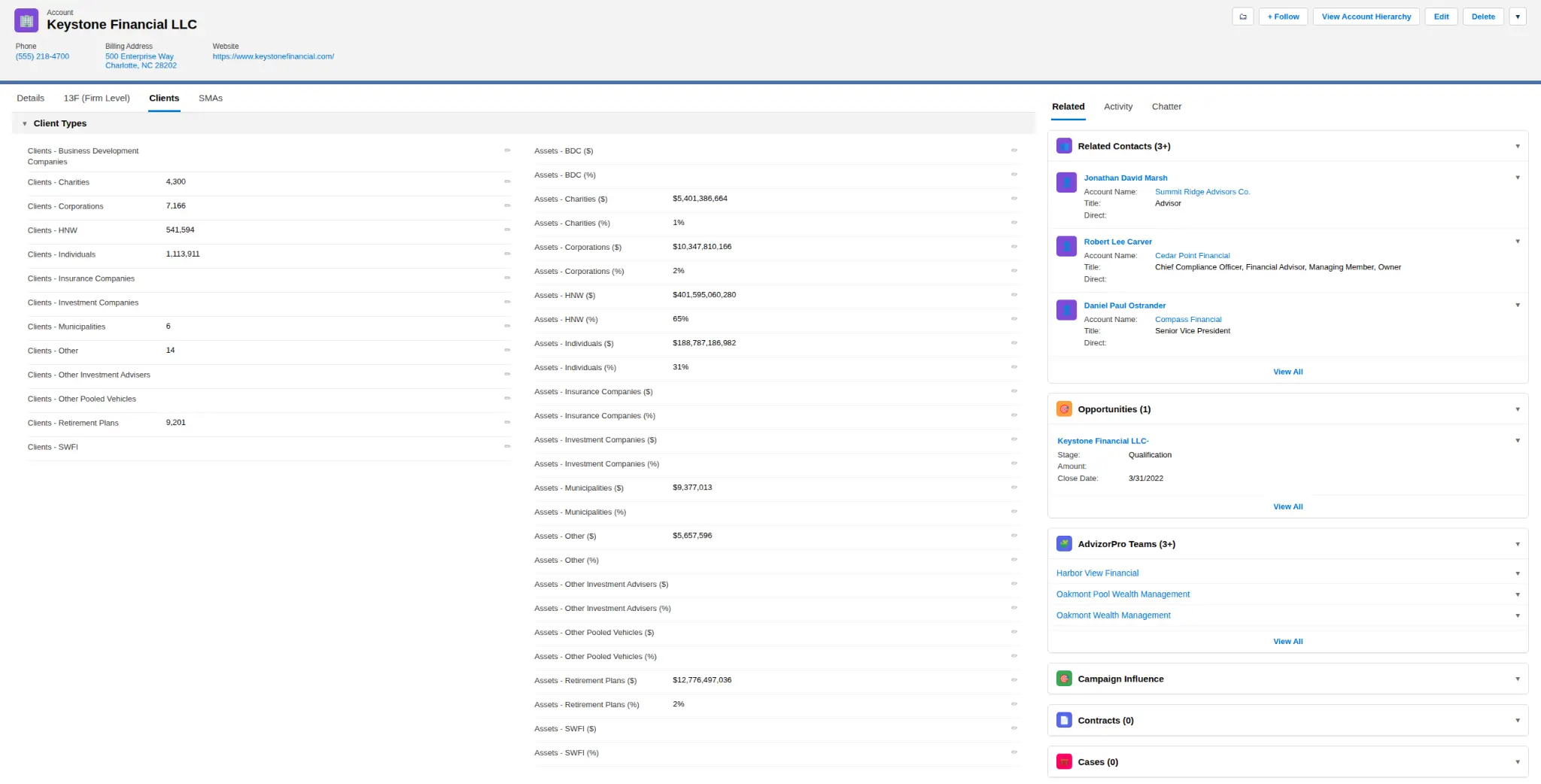Click Daniel Paul Ostrander's contact avatar icon
Screen dimensions: 1541x784
point(1066,310)
